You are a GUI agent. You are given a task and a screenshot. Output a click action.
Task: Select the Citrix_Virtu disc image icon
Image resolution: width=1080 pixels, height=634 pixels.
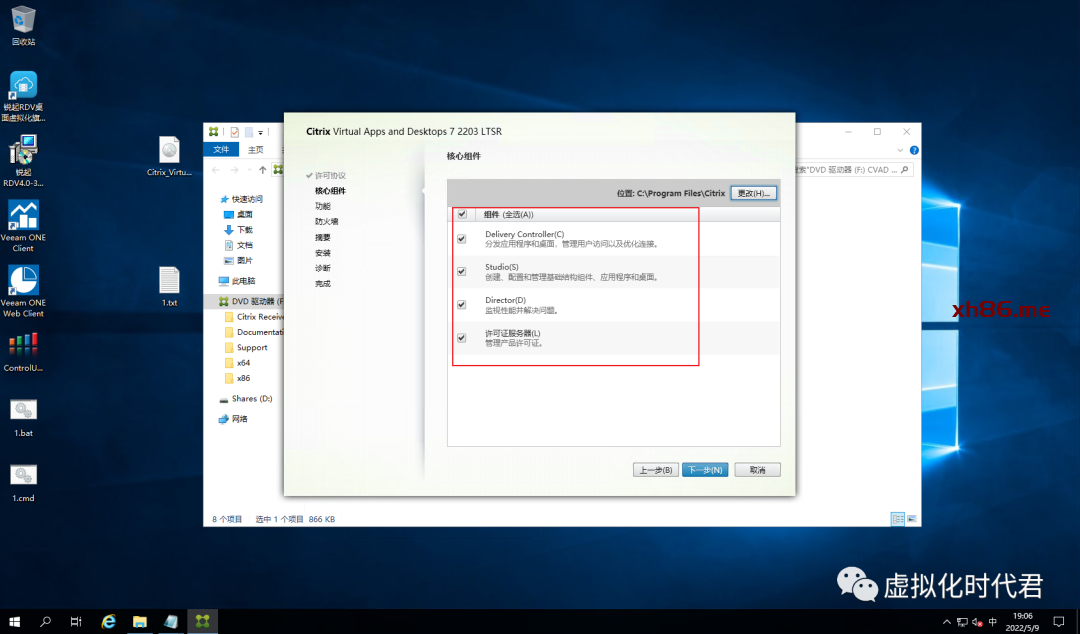coord(169,156)
